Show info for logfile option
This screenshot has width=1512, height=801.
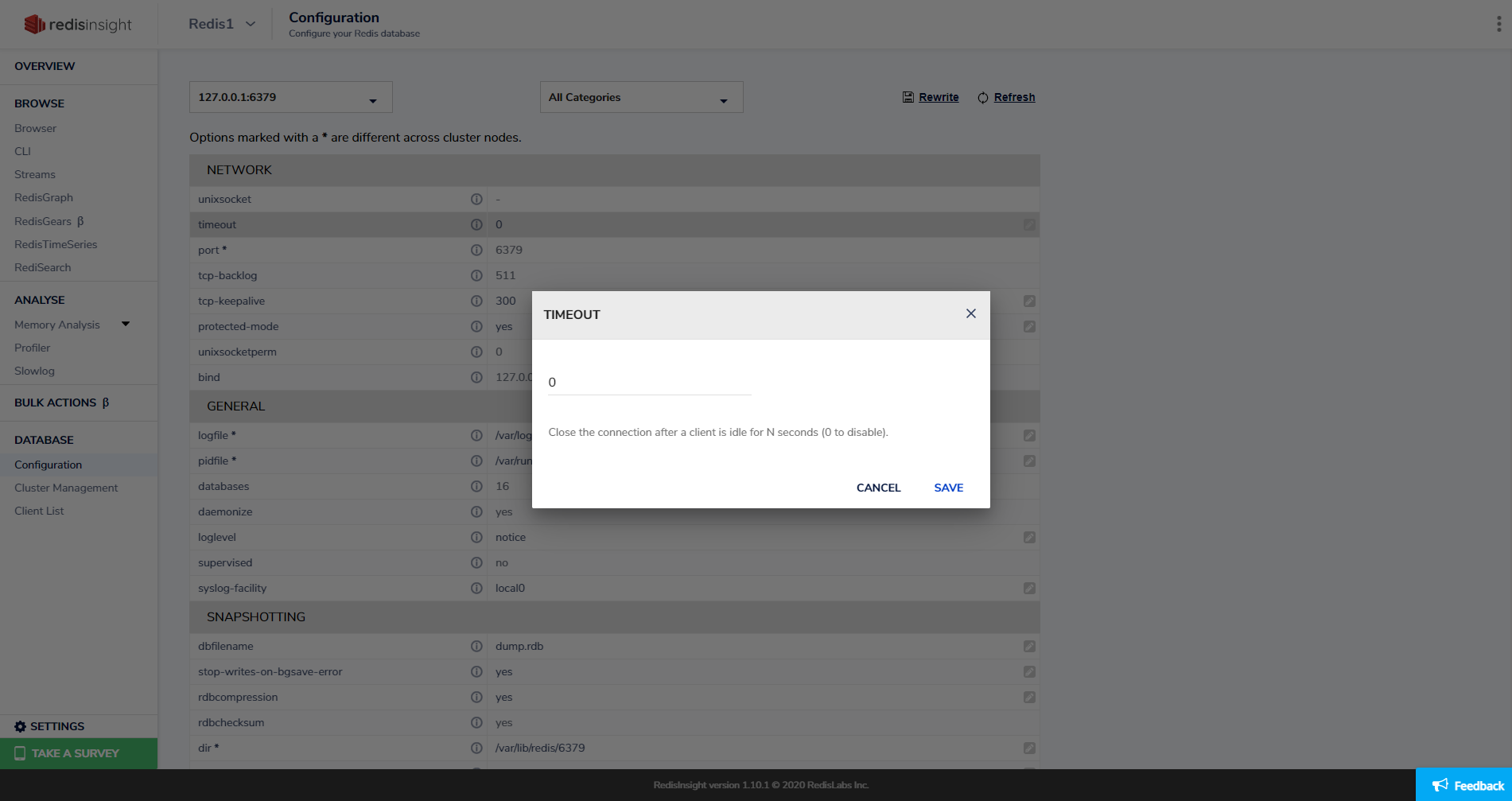click(476, 435)
